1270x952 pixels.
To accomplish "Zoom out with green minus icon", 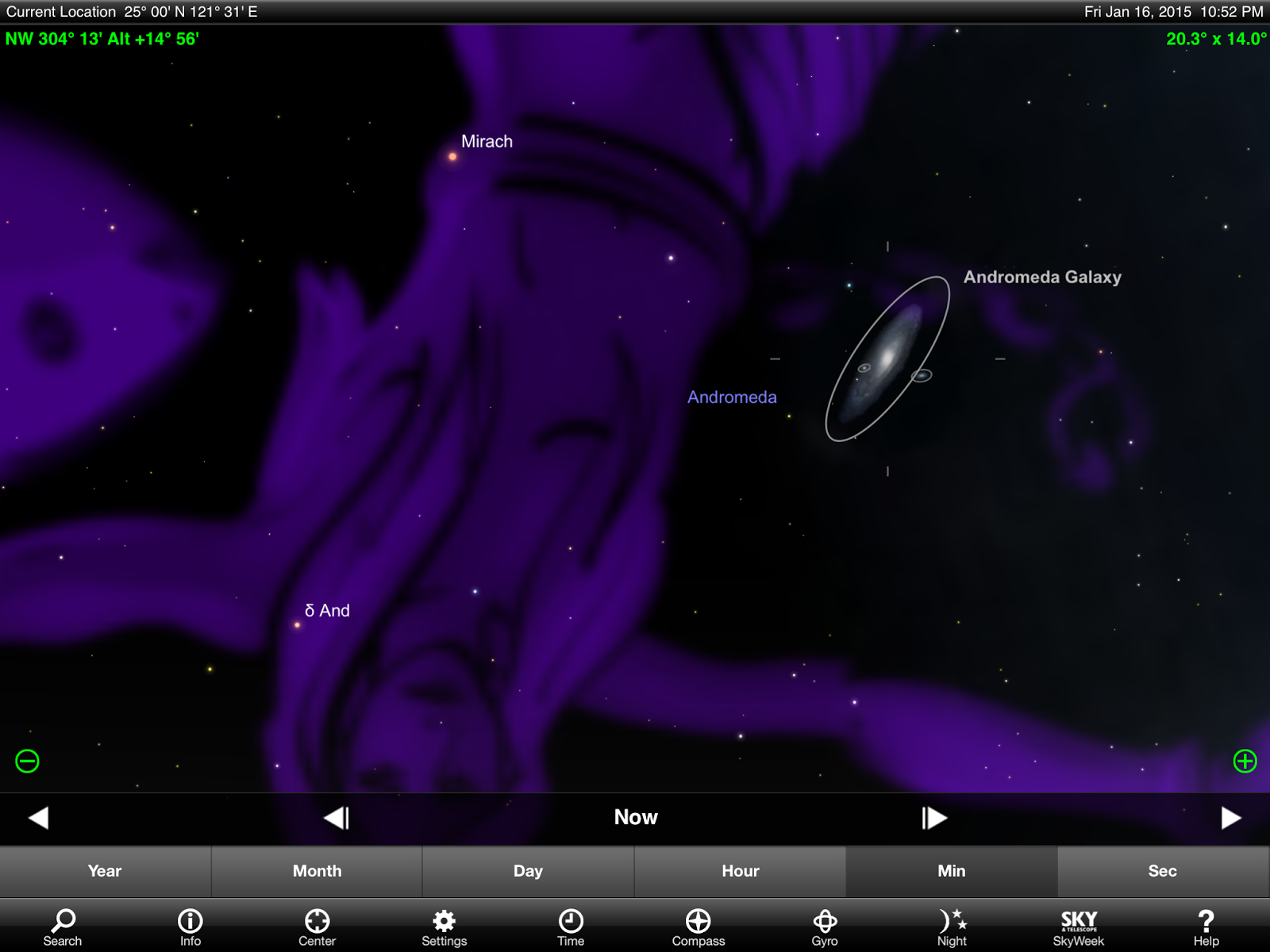I will coord(27,762).
